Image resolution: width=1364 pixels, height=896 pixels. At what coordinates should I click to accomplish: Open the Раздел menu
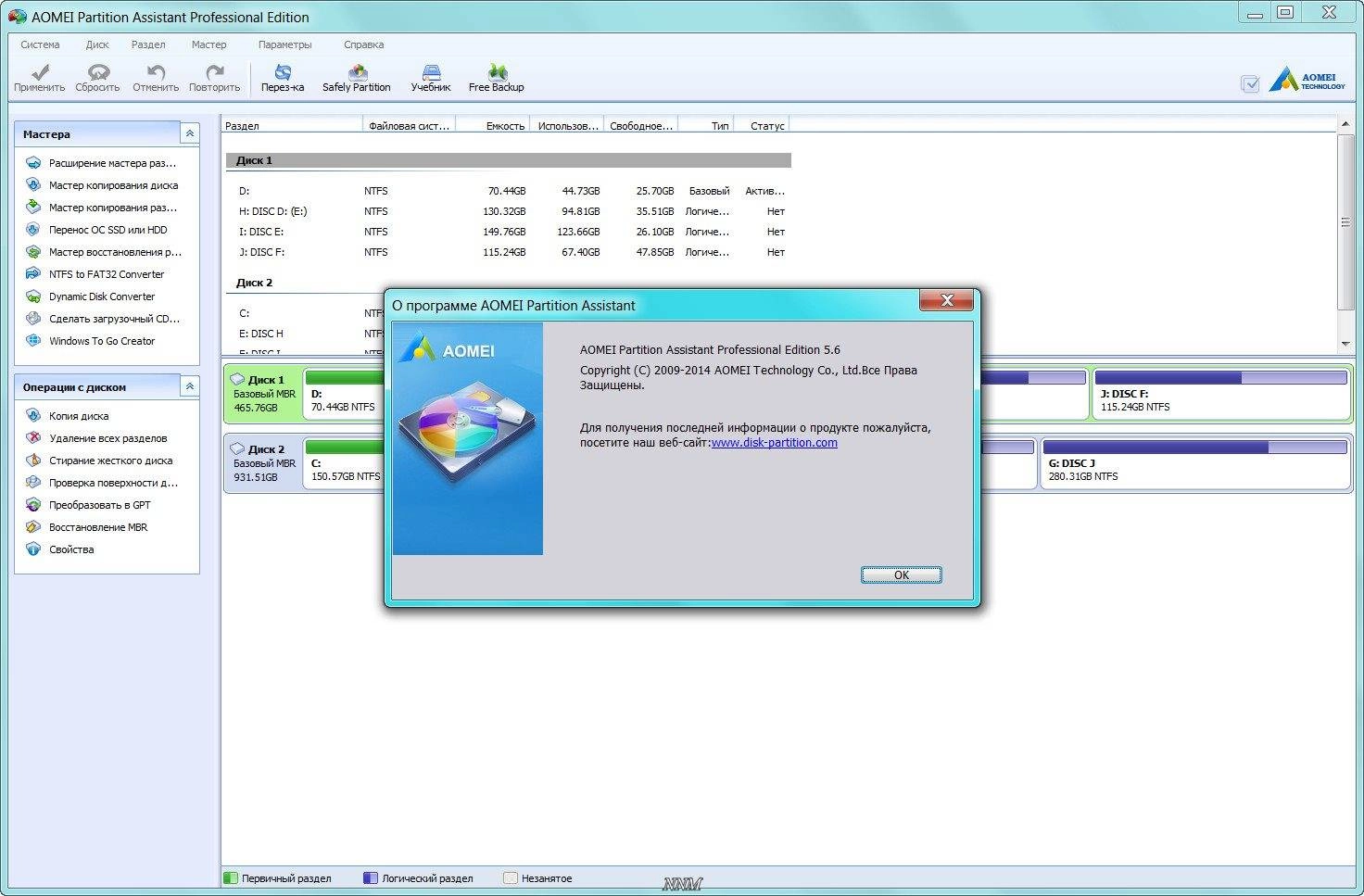pyautogui.click(x=148, y=44)
